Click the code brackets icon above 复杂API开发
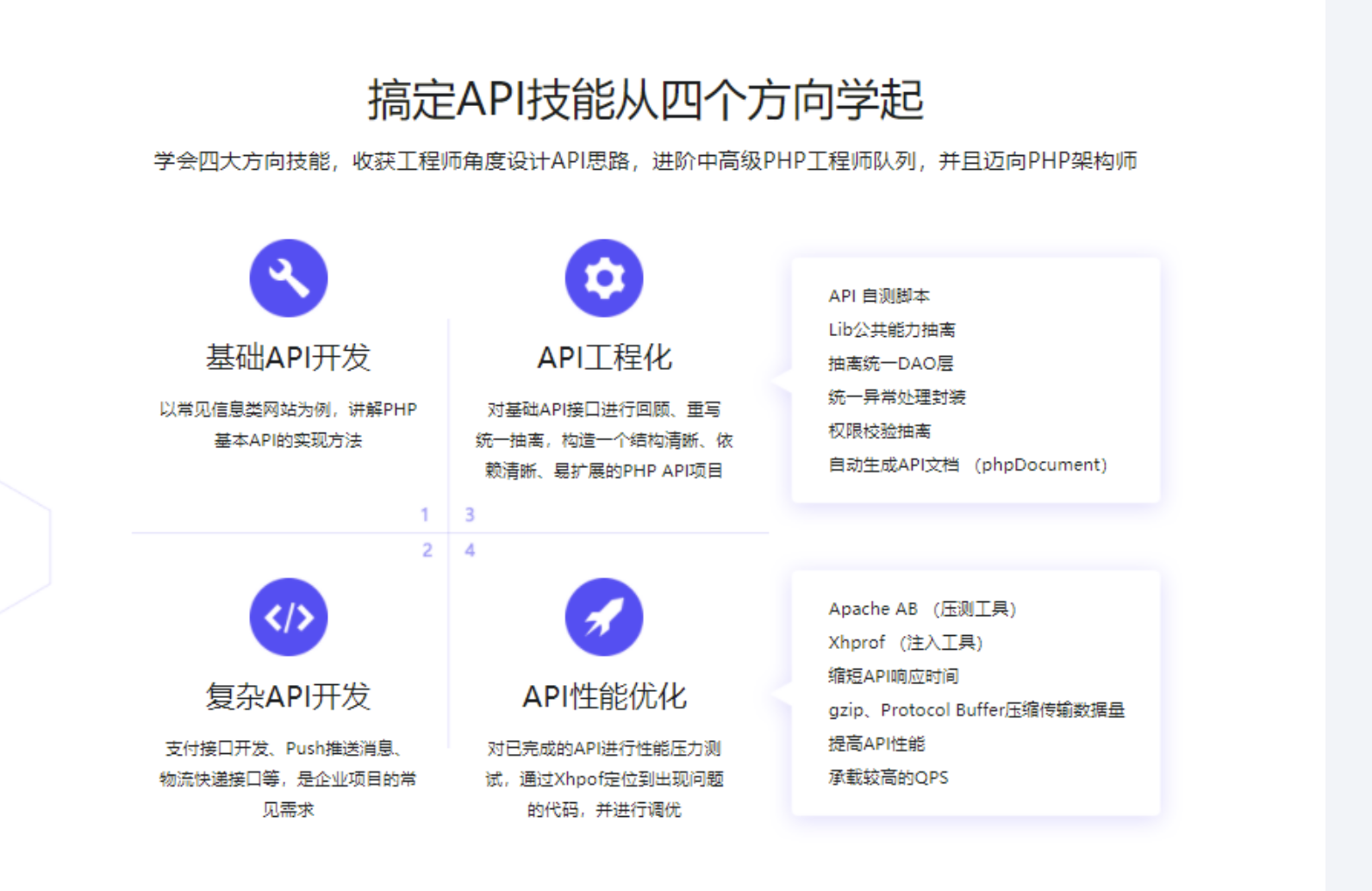 [289, 617]
